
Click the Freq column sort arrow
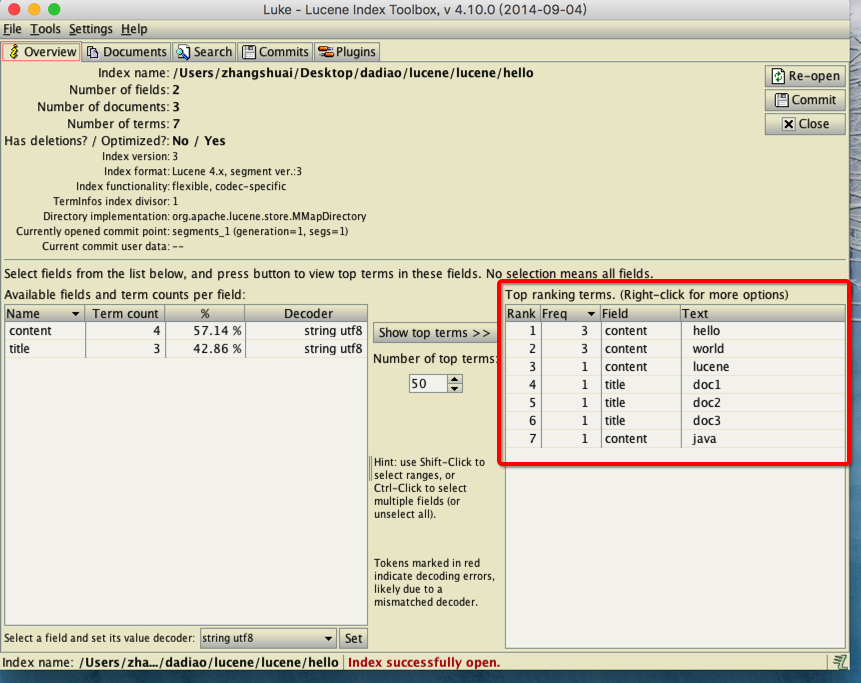click(x=591, y=314)
